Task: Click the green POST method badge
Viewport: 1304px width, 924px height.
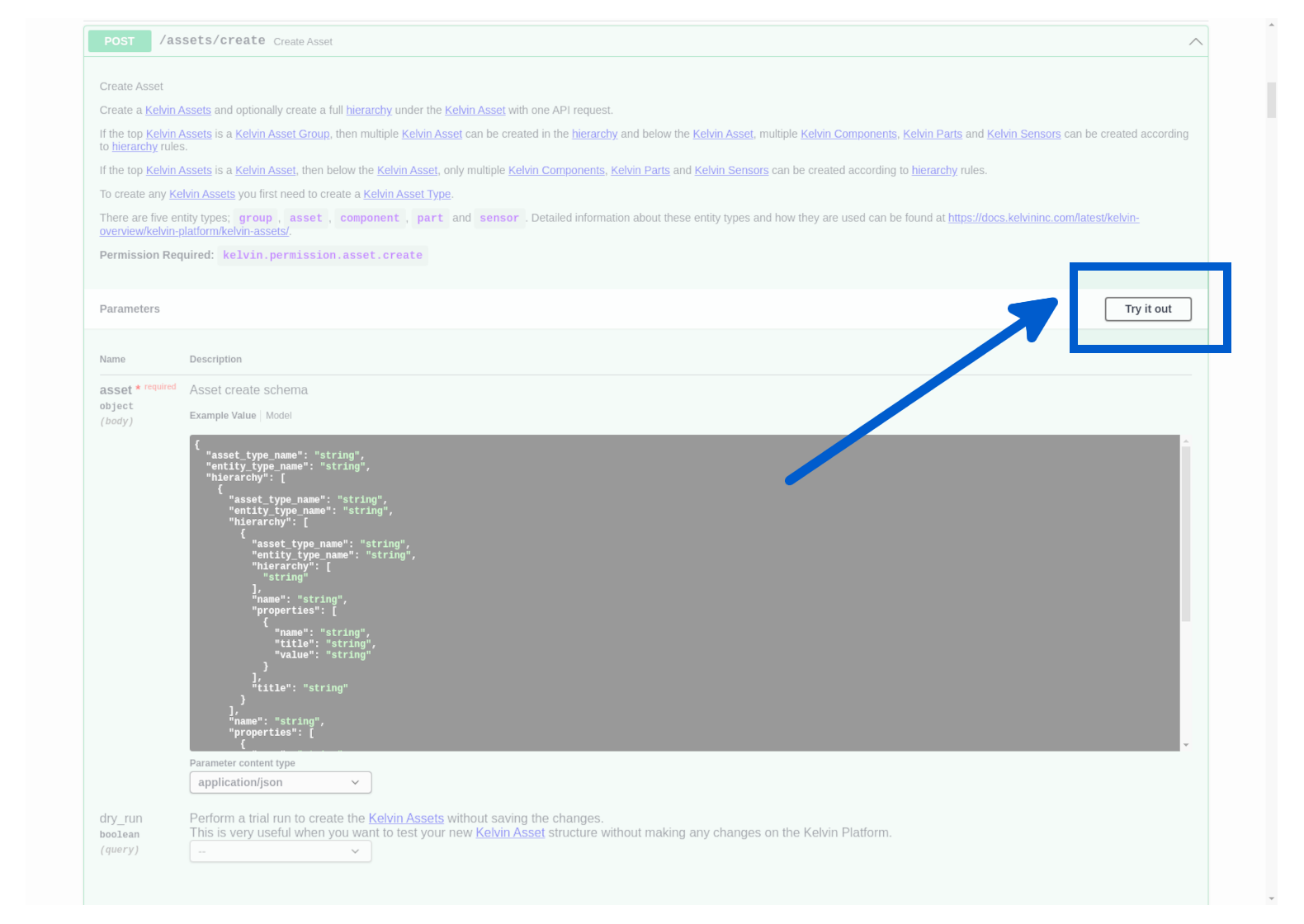Action: (119, 41)
